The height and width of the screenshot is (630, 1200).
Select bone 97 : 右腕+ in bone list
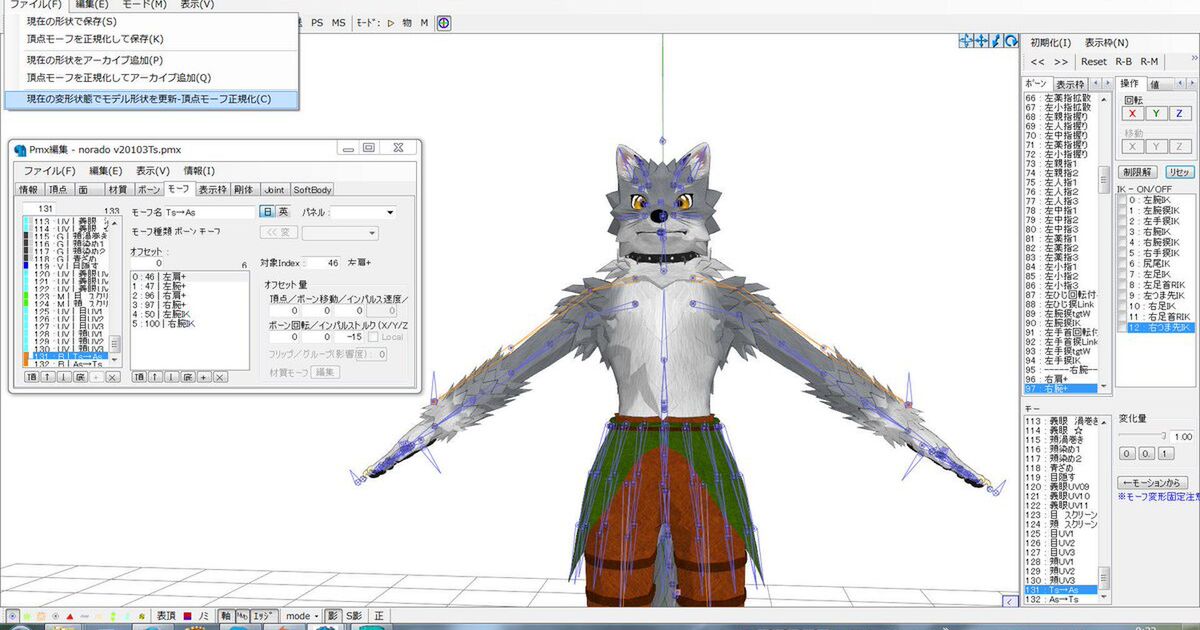1060,387
